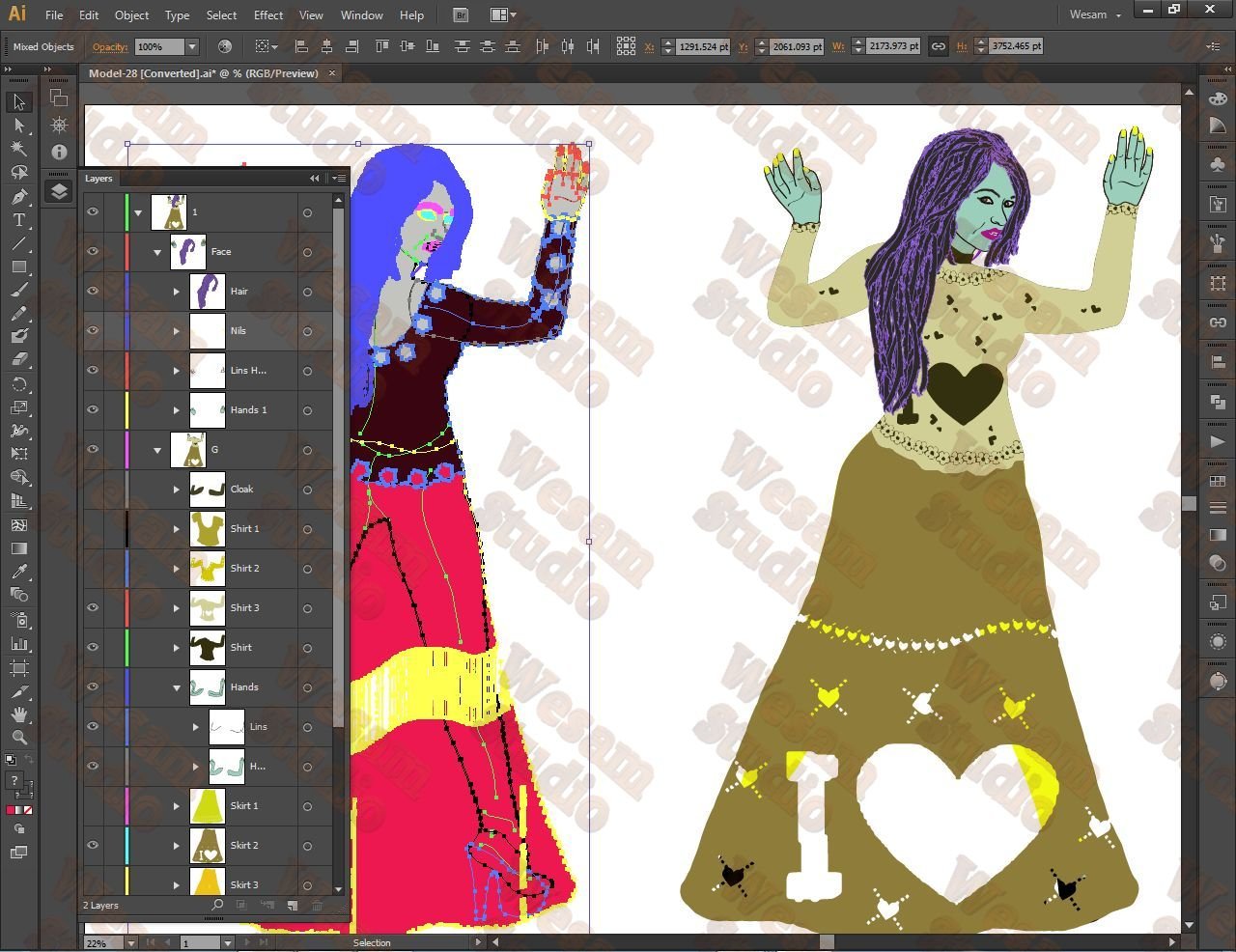1236x952 pixels.
Task: Open the Symbols panel club icon
Action: (x=1218, y=164)
